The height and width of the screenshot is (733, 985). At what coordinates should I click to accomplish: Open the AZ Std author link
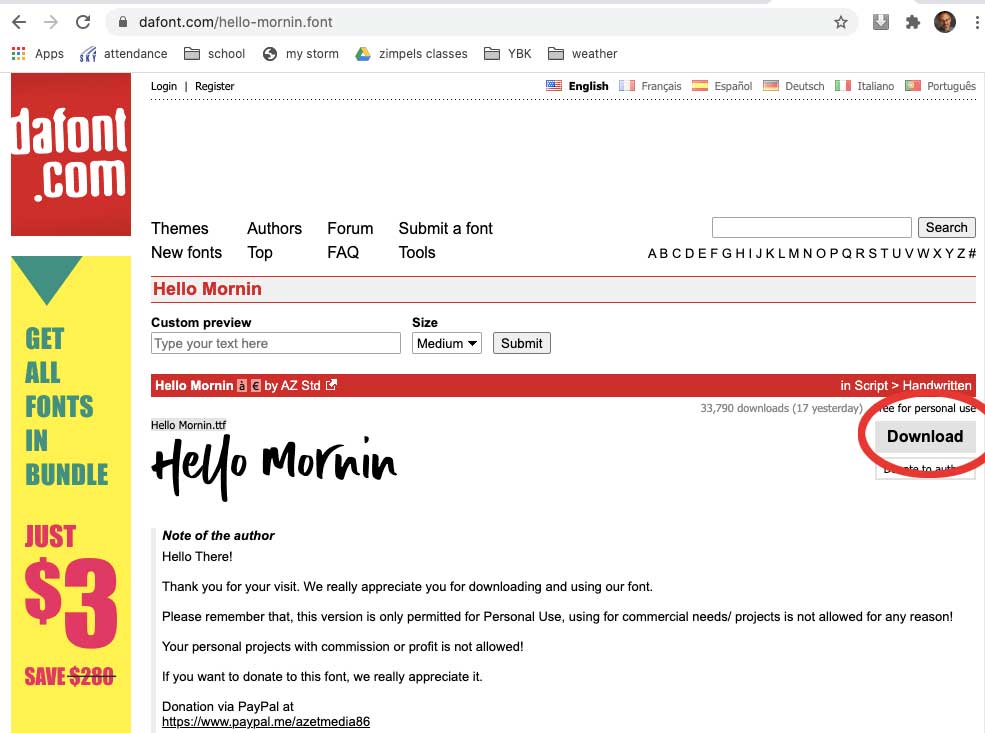click(300, 386)
